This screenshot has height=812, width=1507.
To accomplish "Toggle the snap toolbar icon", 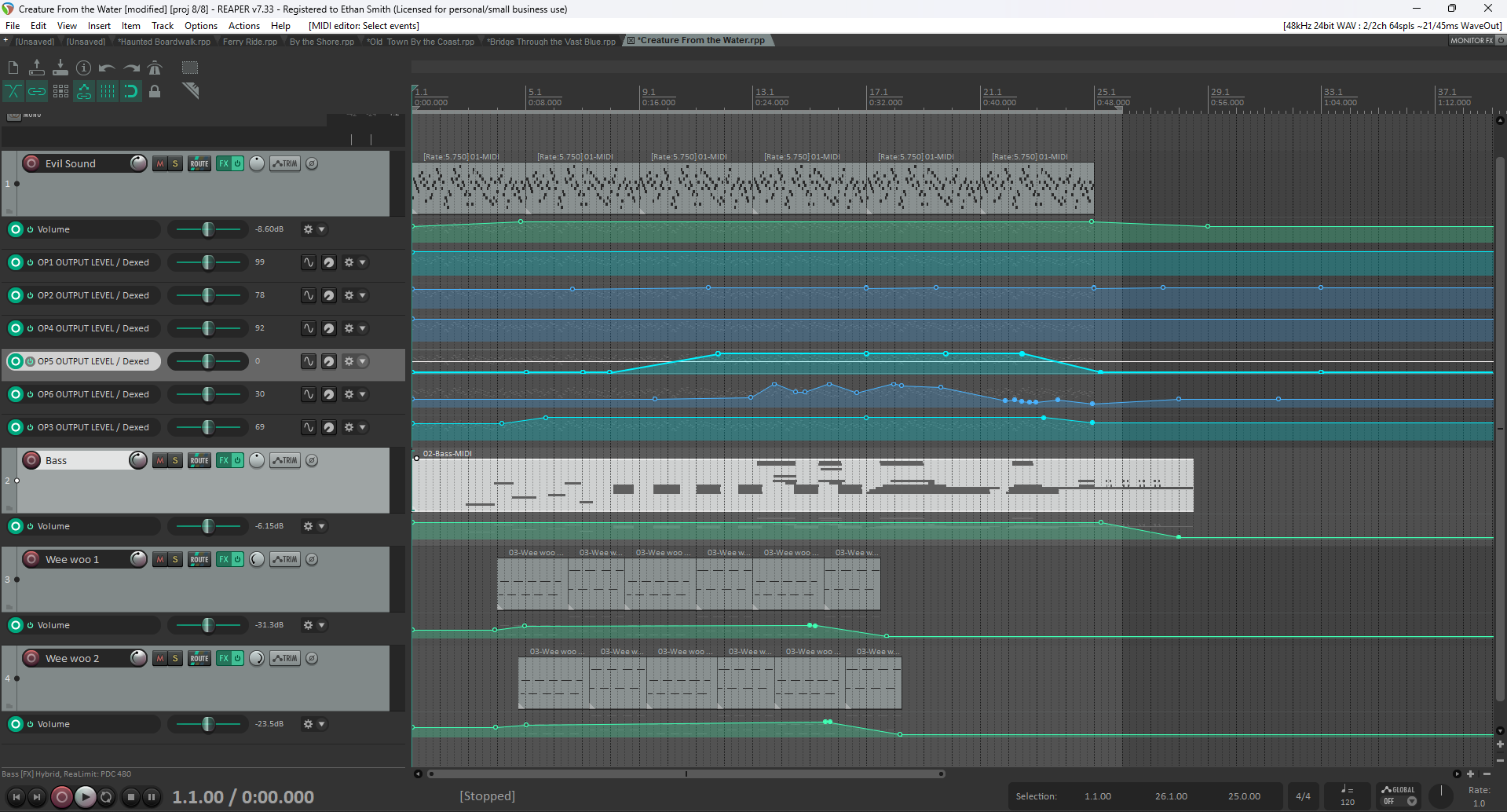I will coord(131,92).
